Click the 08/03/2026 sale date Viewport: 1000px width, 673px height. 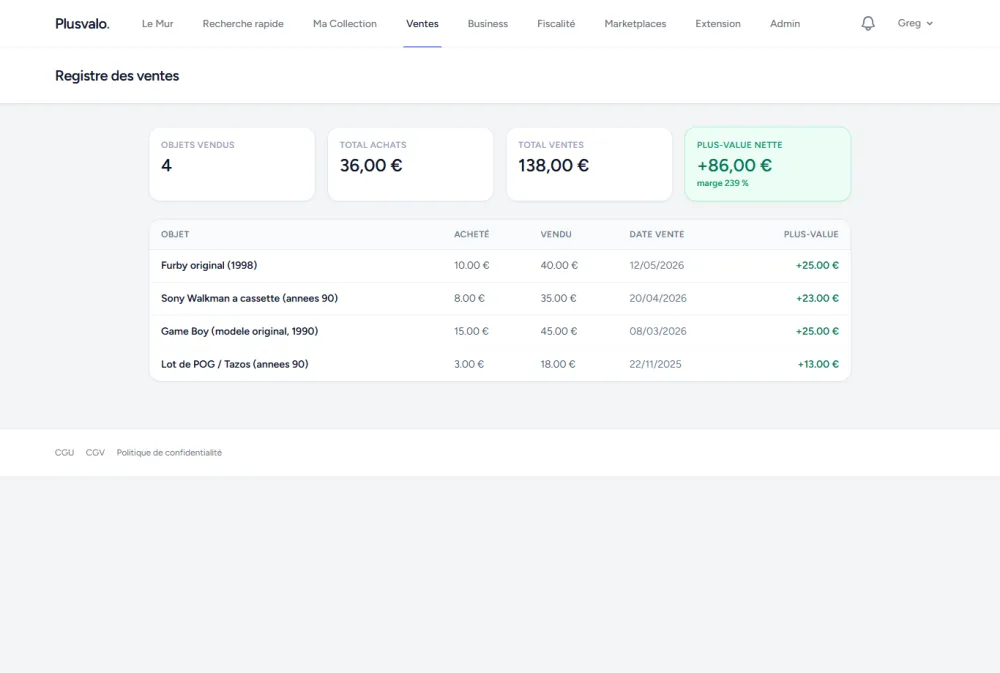[658, 331]
